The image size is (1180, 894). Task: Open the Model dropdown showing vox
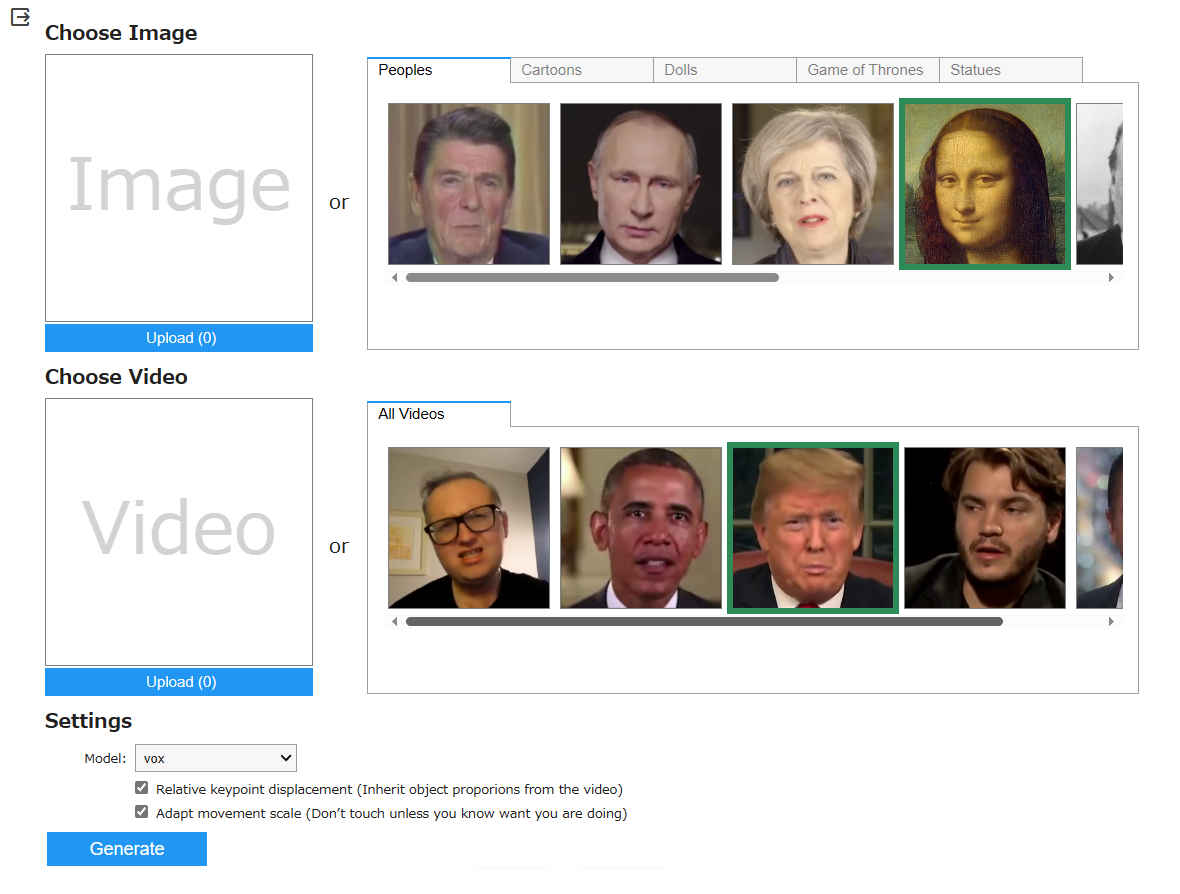pyautogui.click(x=216, y=758)
